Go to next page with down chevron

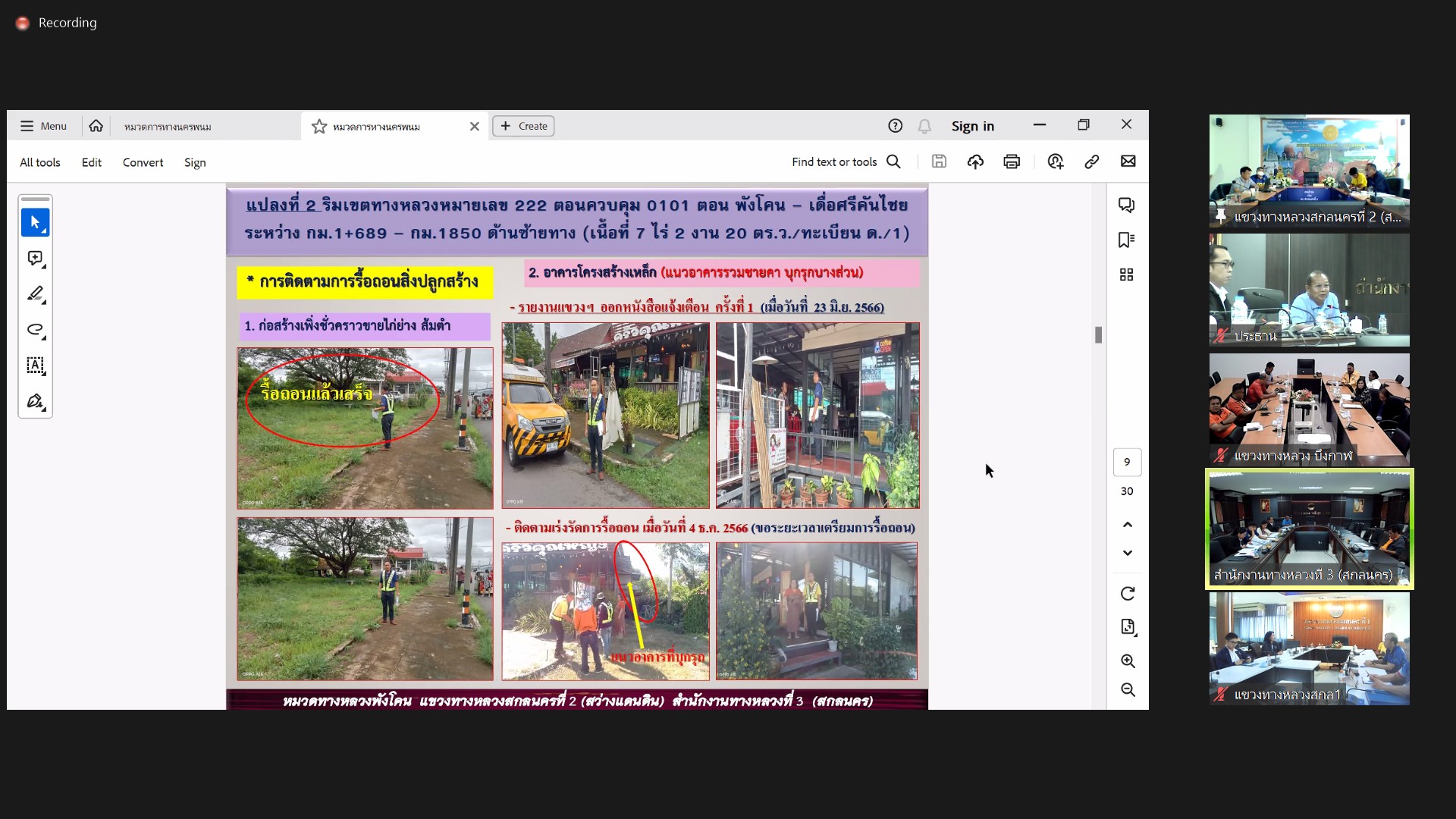1128,553
